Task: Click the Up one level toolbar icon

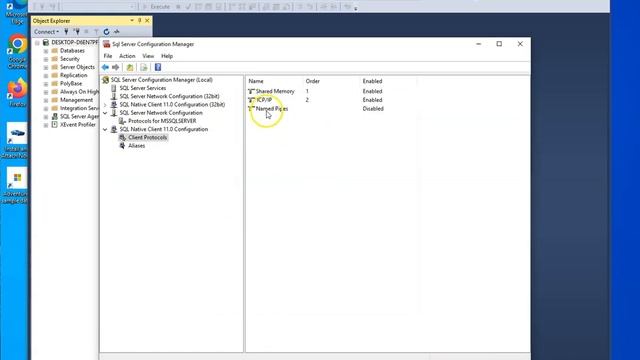Action: (x=130, y=67)
